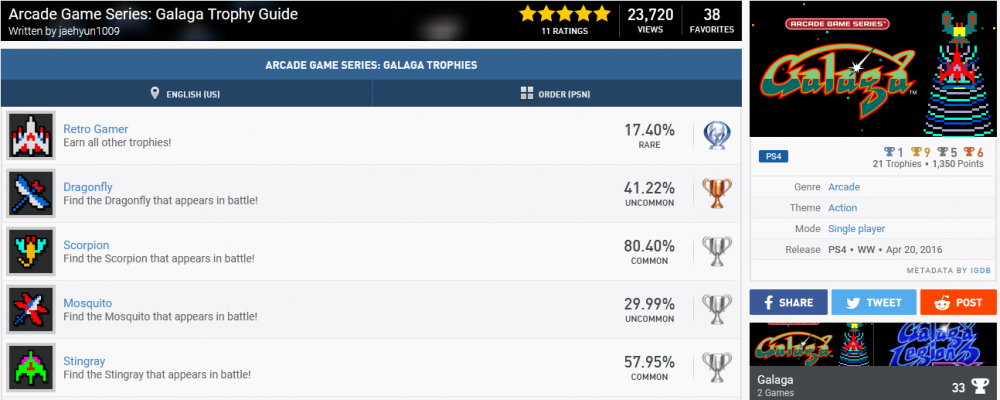Open the English (US) language selector
Screen dimensions: 1000x400
tap(186, 94)
